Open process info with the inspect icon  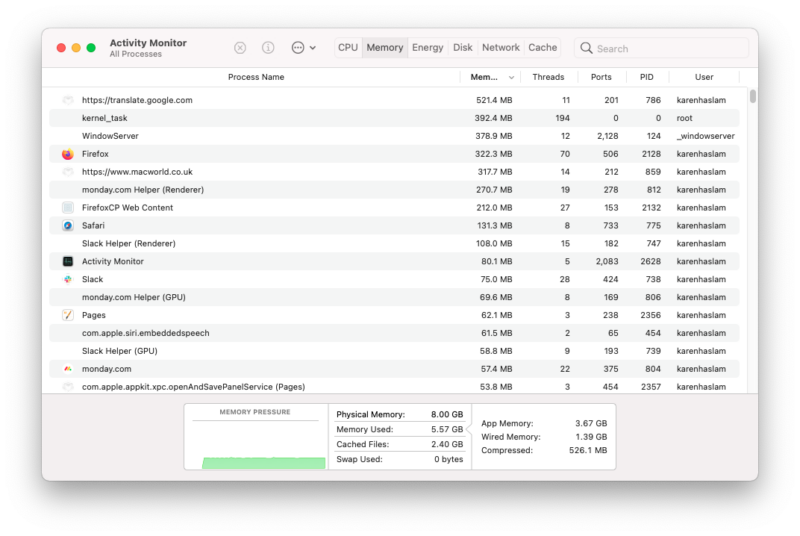tap(268, 48)
